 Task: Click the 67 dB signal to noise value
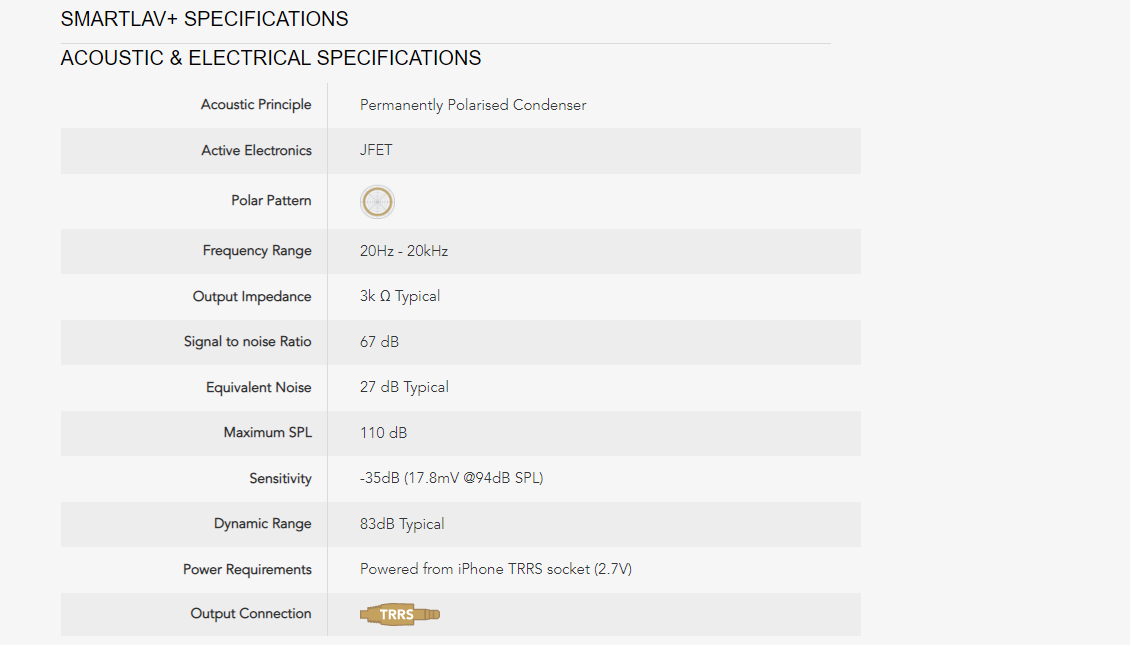(x=379, y=342)
